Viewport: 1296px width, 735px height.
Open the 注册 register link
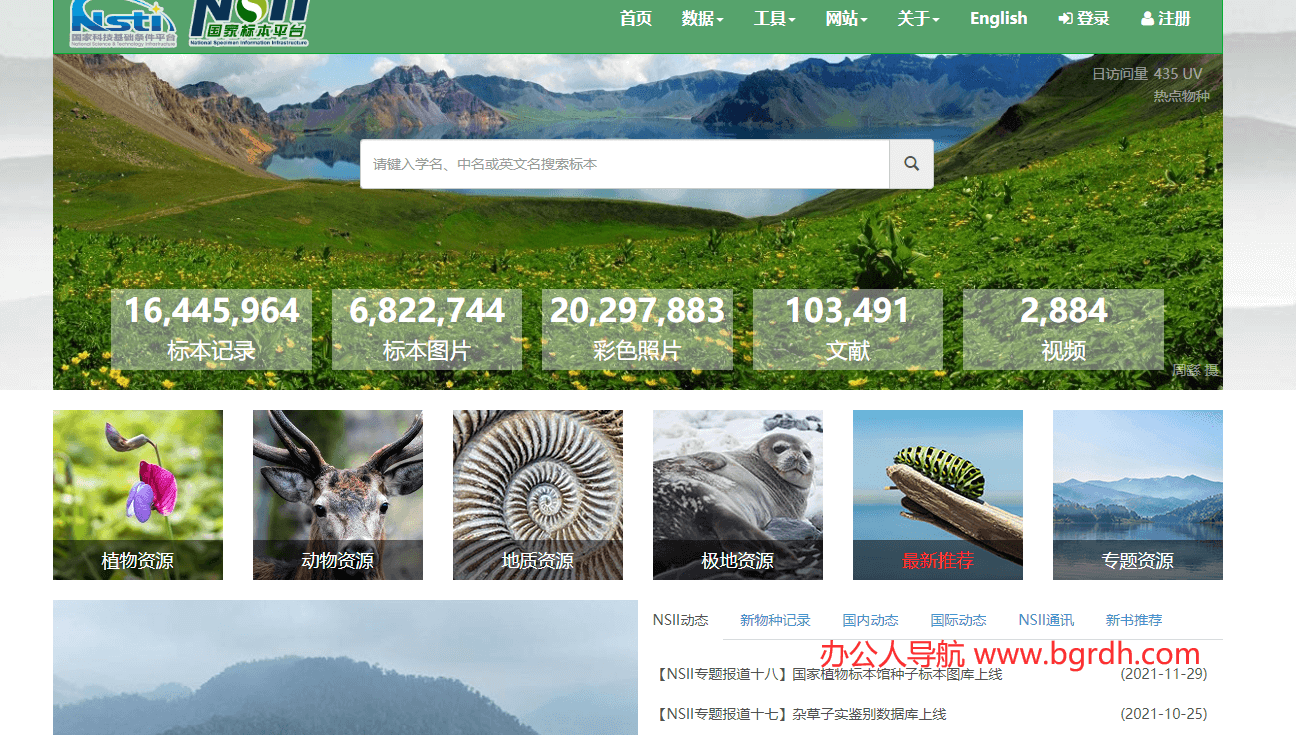(1166, 19)
